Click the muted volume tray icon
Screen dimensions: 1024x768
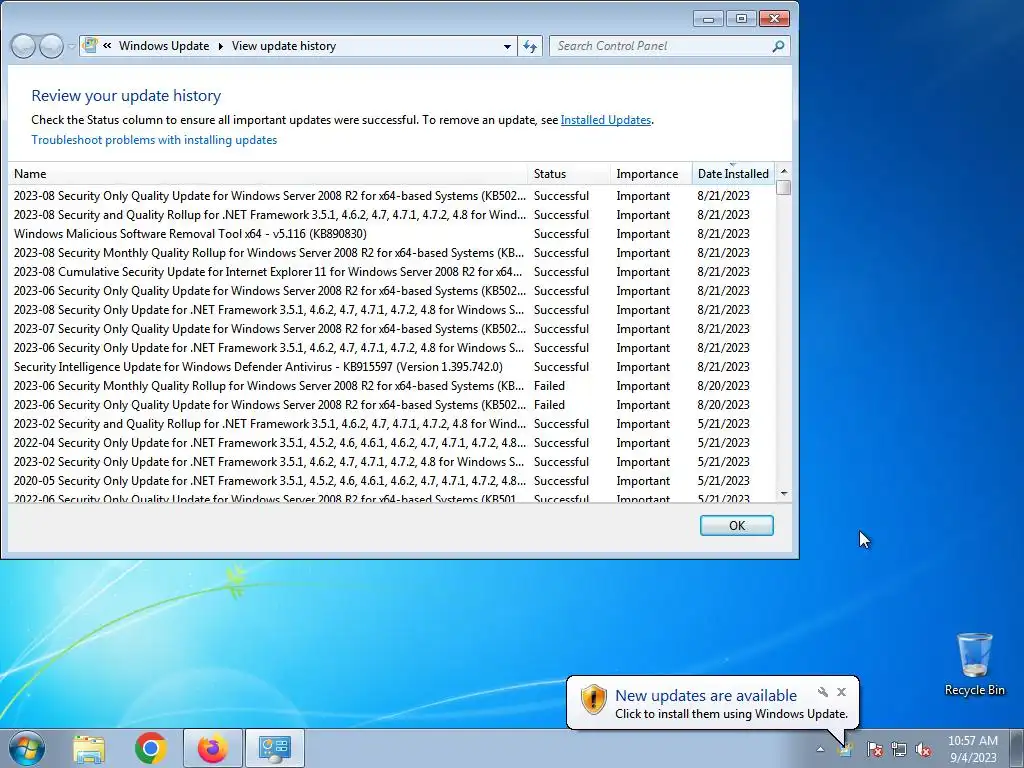[x=923, y=749]
